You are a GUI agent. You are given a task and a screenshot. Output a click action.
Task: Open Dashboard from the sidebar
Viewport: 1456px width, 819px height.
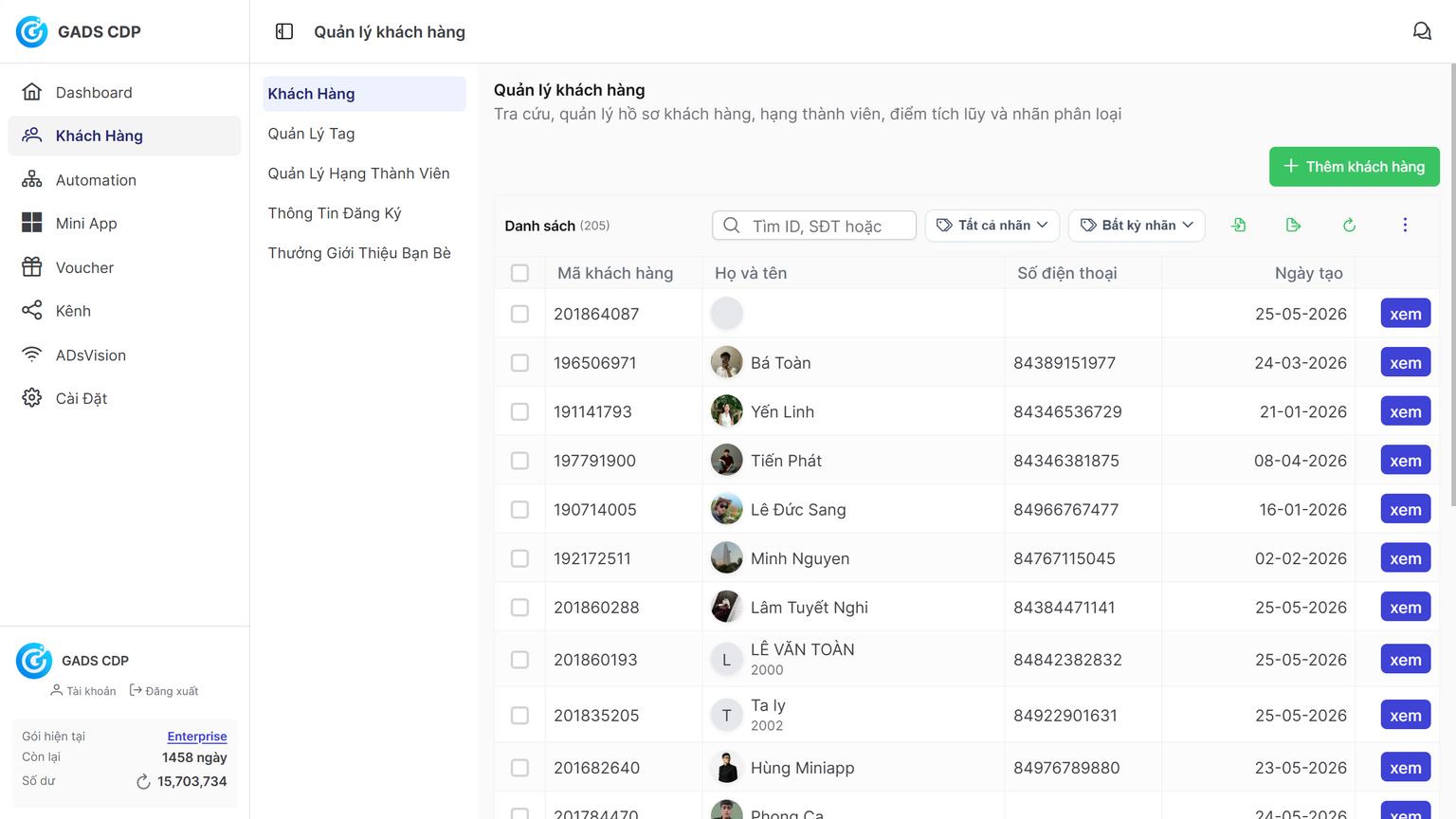124,92
